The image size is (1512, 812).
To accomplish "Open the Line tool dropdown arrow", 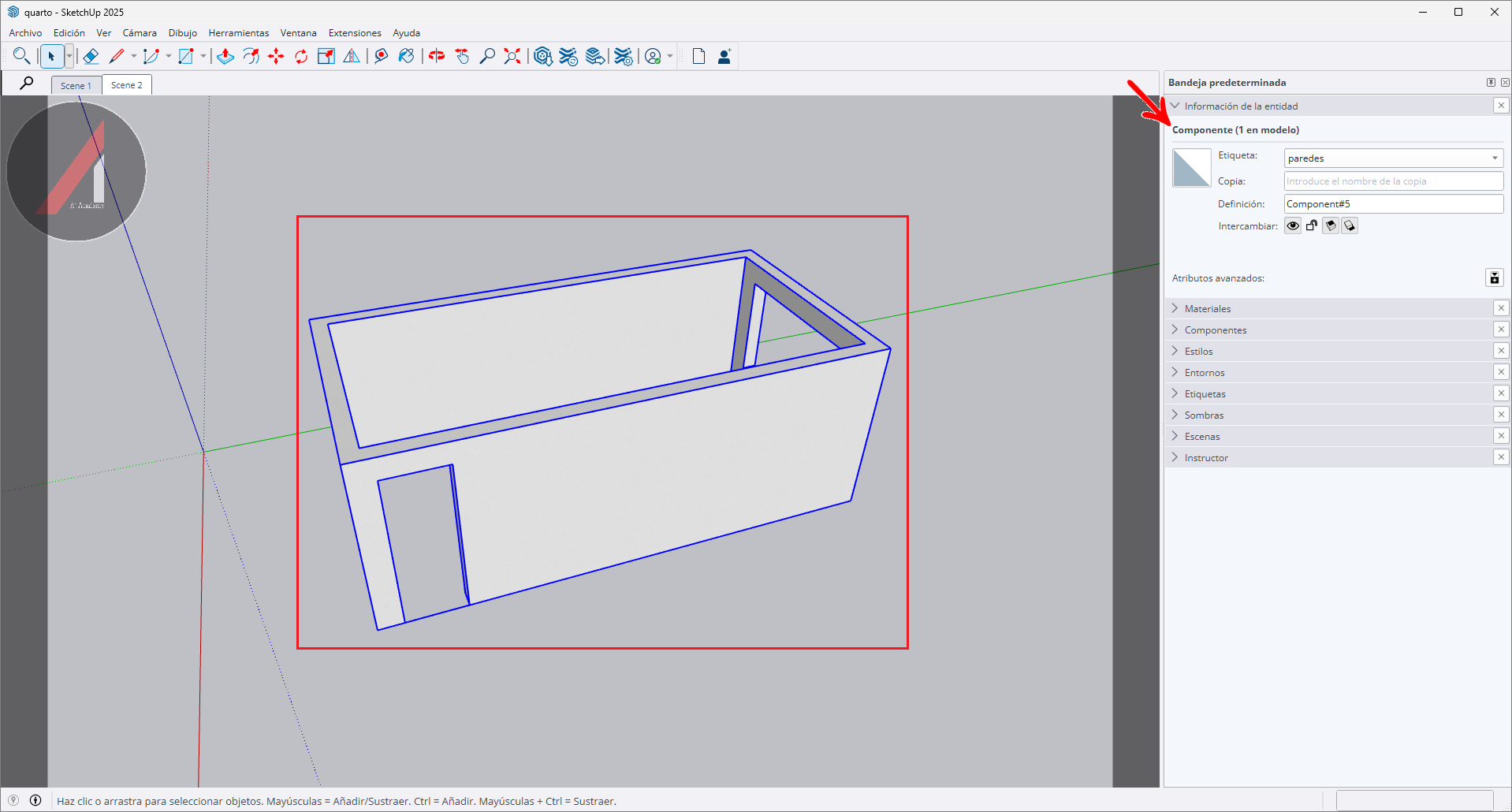I will click(x=133, y=56).
